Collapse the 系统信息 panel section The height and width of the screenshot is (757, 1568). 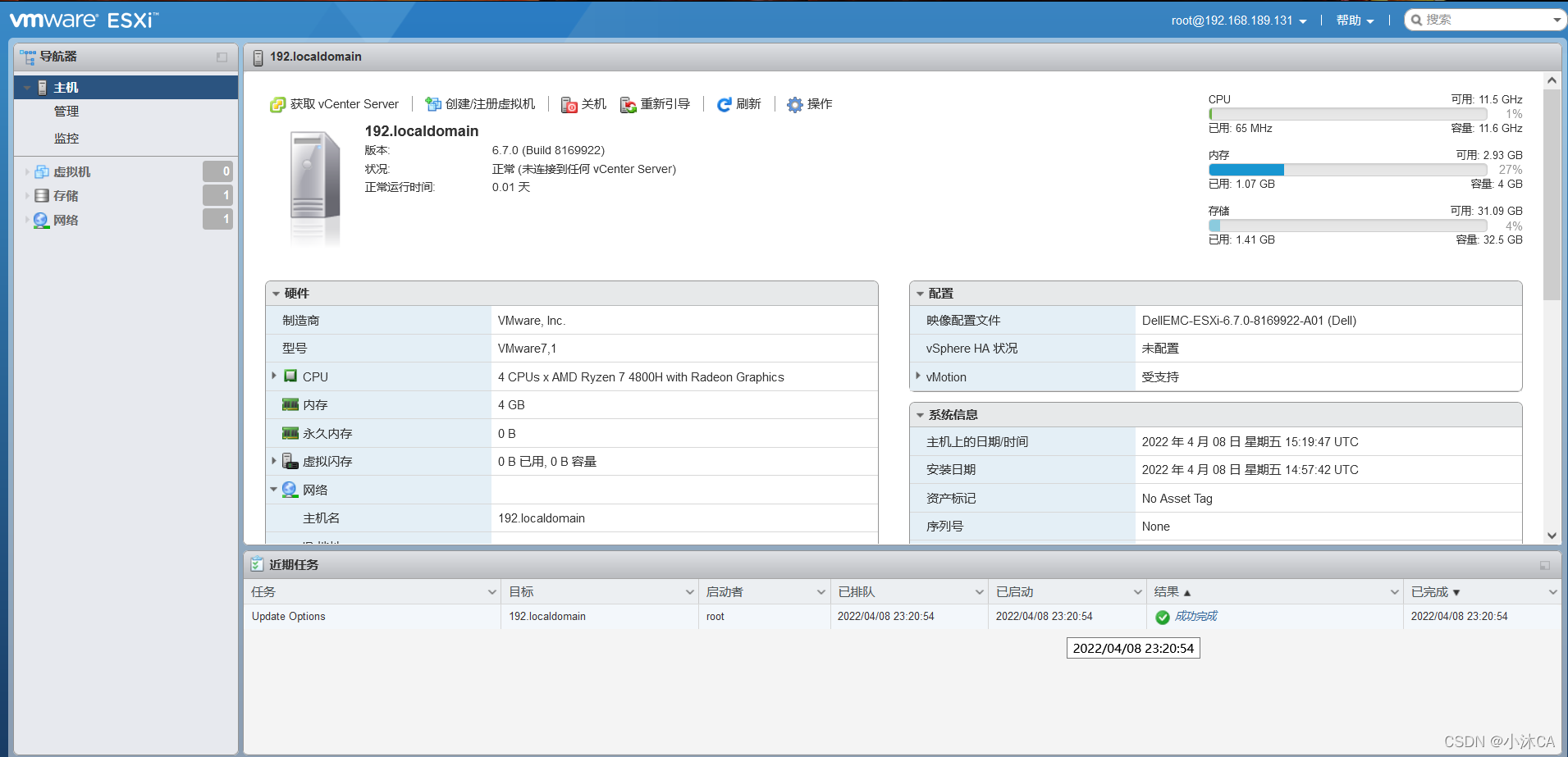[921, 415]
